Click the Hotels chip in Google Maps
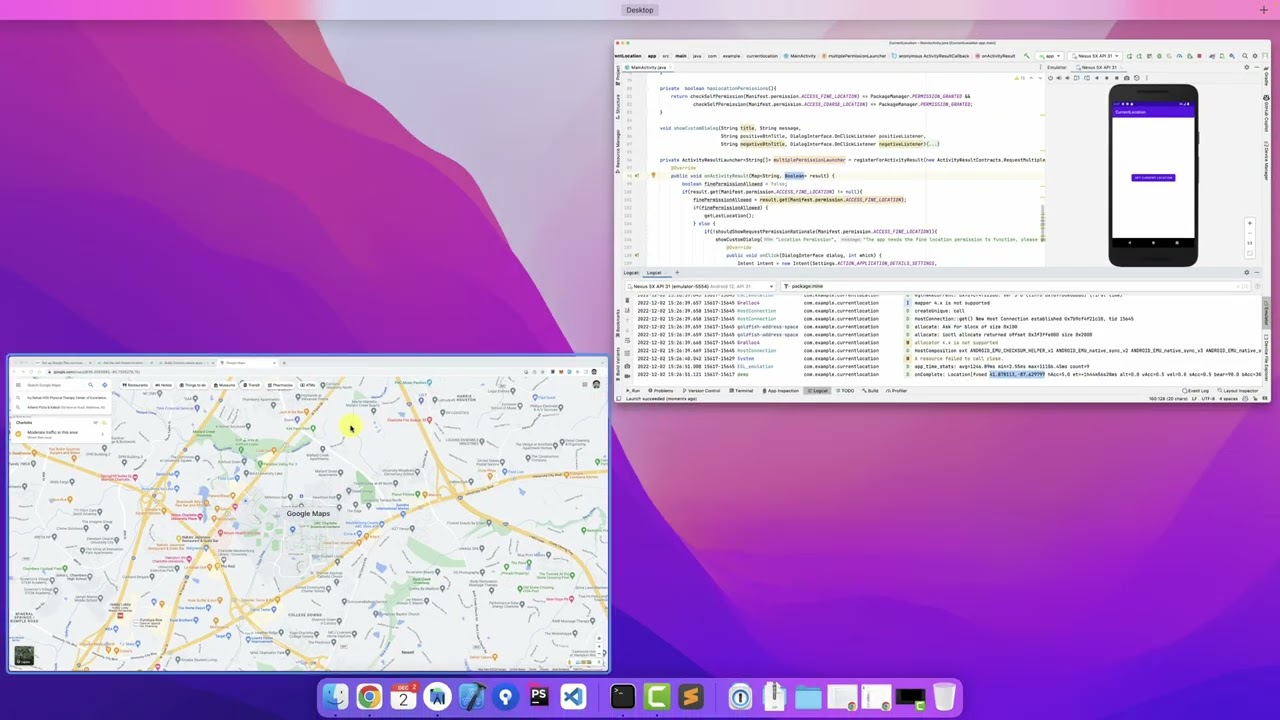The image size is (1280, 720). (x=165, y=385)
